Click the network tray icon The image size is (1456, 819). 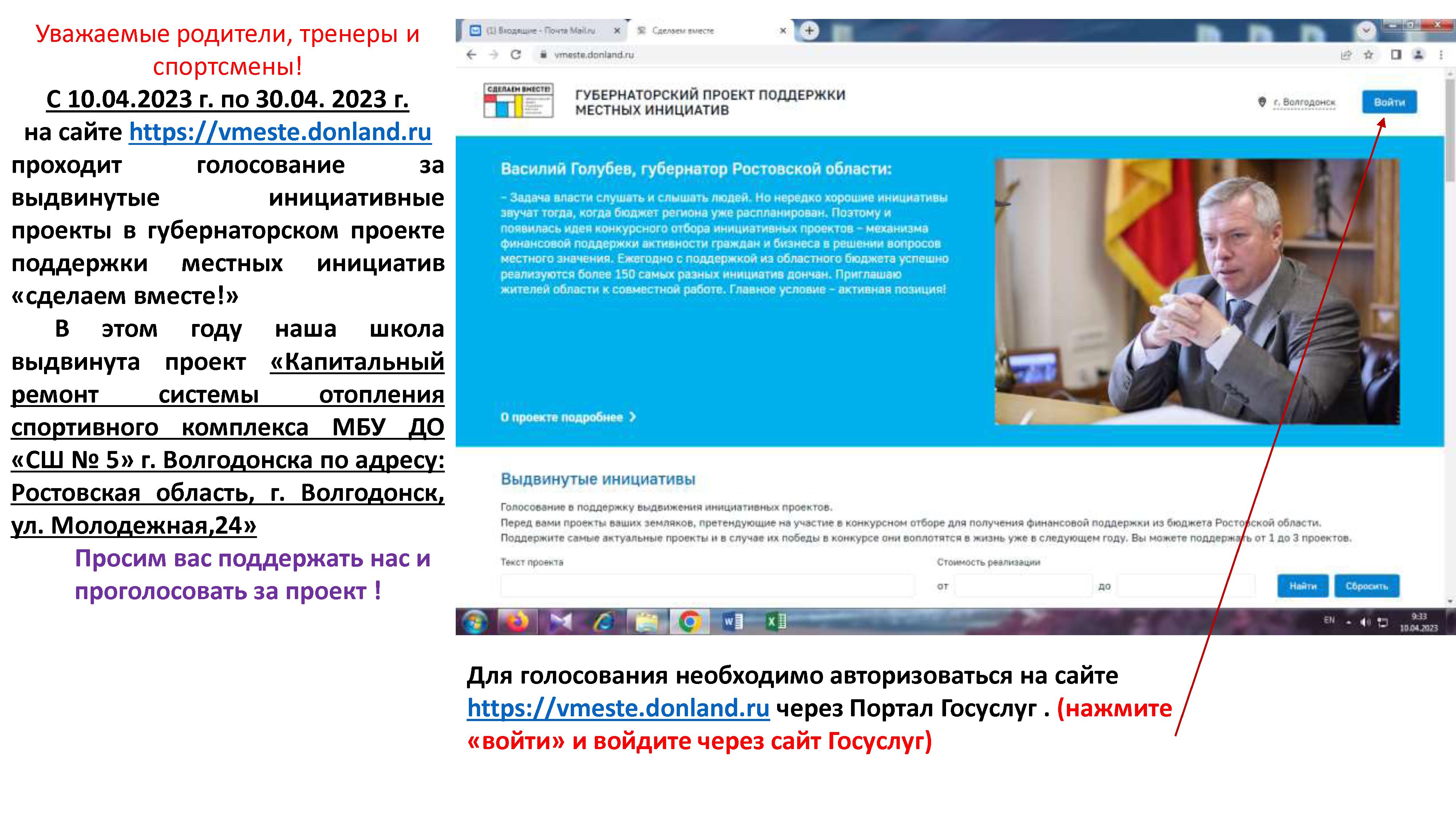tap(1382, 622)
